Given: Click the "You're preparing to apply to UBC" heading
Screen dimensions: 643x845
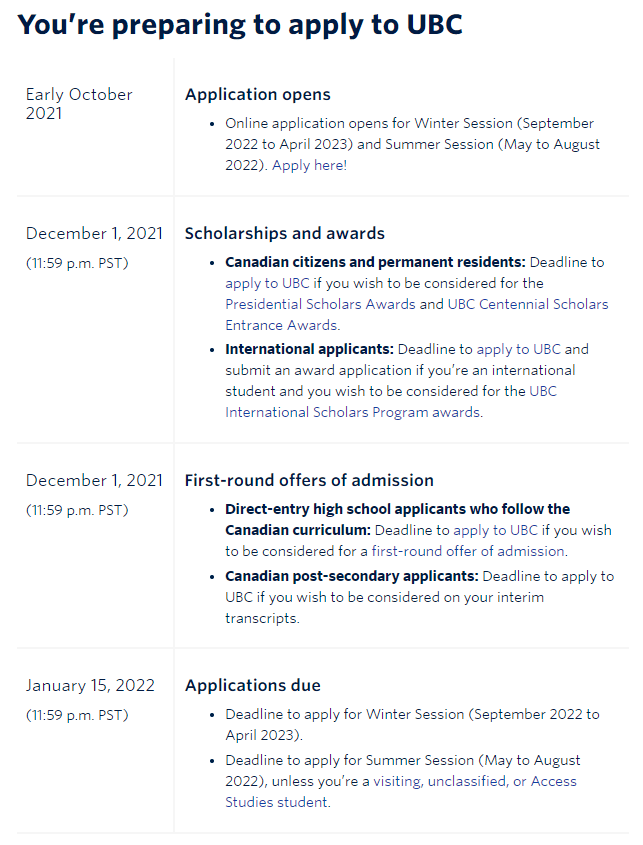Looking at the screenshot, I should tap(240, 25).
